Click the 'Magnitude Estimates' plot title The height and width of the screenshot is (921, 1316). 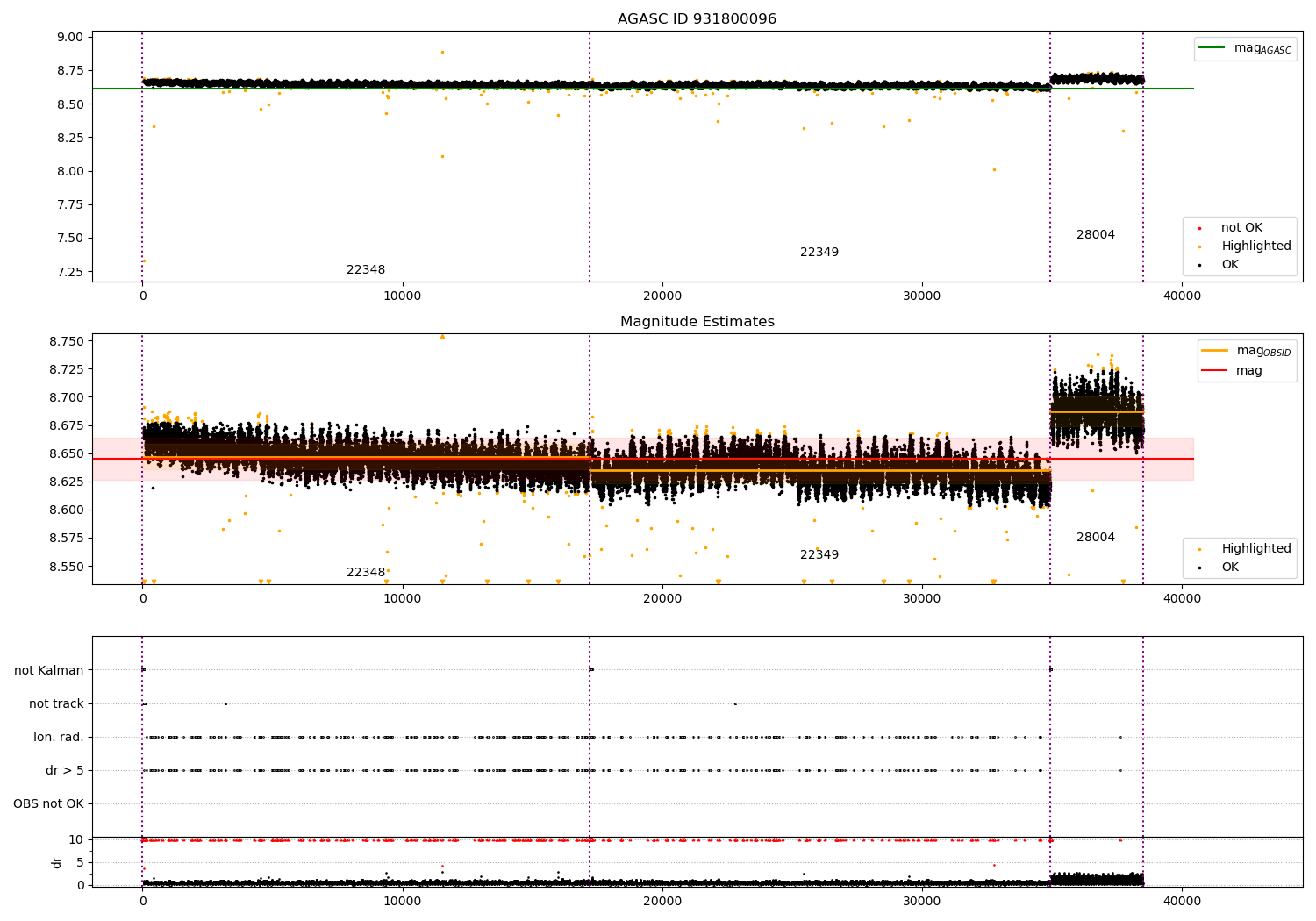point(697,322)
